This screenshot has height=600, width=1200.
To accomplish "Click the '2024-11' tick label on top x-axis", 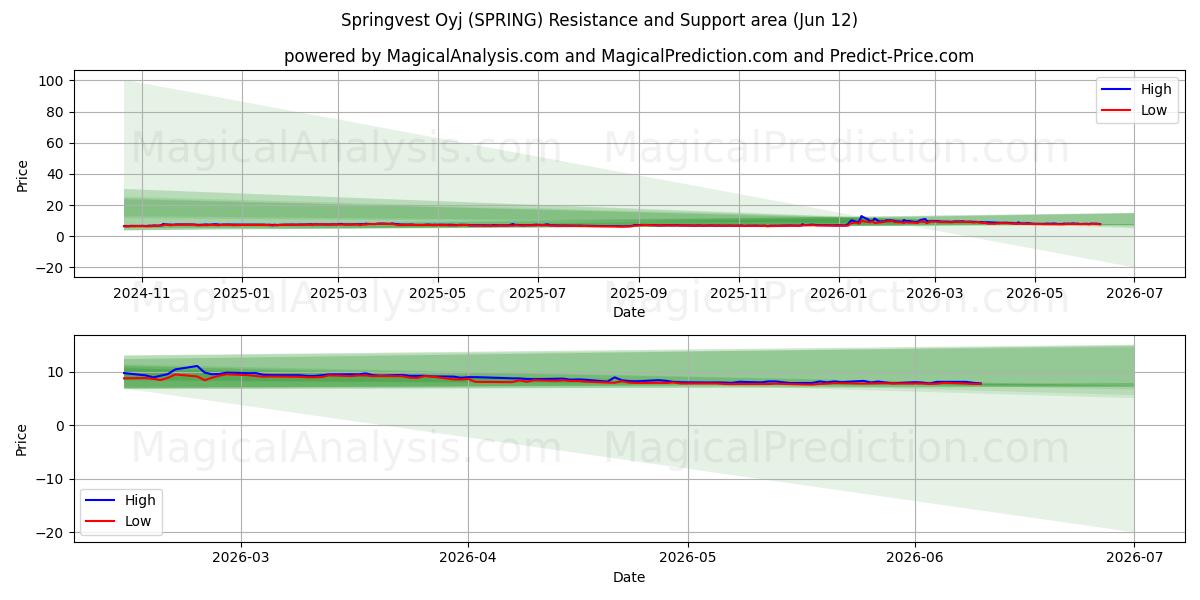I will (141, 293).
